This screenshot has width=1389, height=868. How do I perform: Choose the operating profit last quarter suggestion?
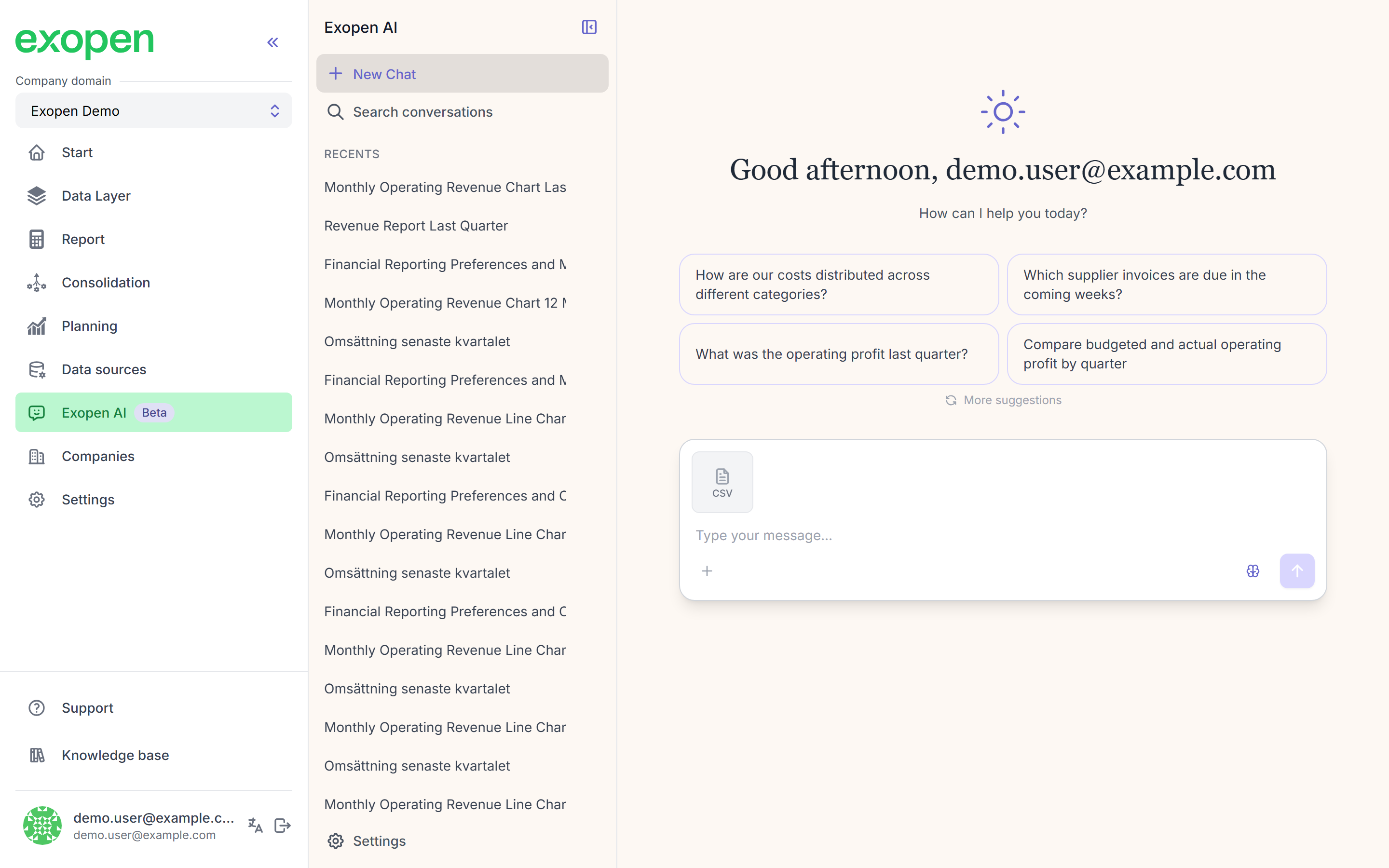[x=839, y=354]
